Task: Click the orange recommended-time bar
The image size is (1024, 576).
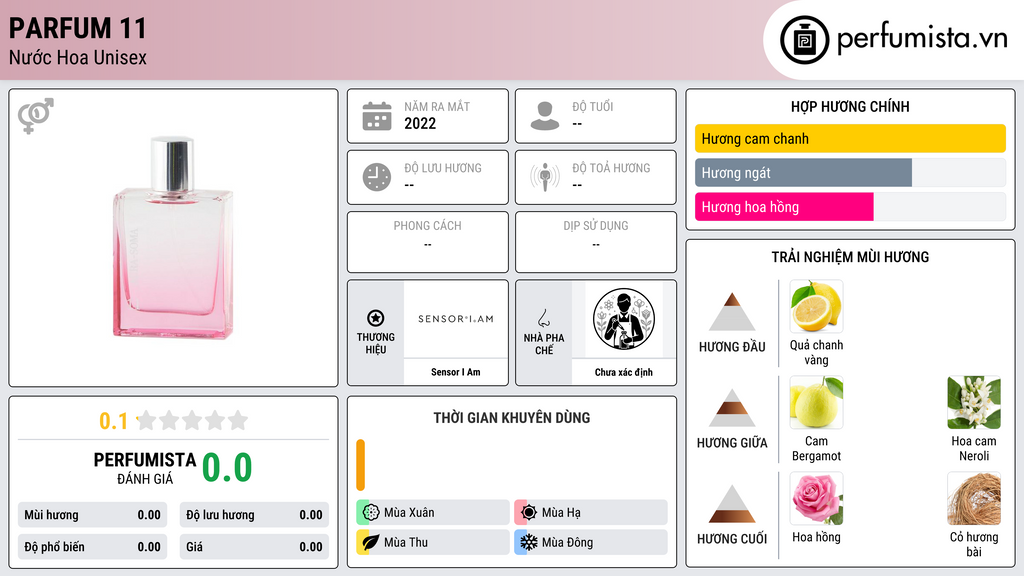Action: pyautogui.click(x=360, y=464)
